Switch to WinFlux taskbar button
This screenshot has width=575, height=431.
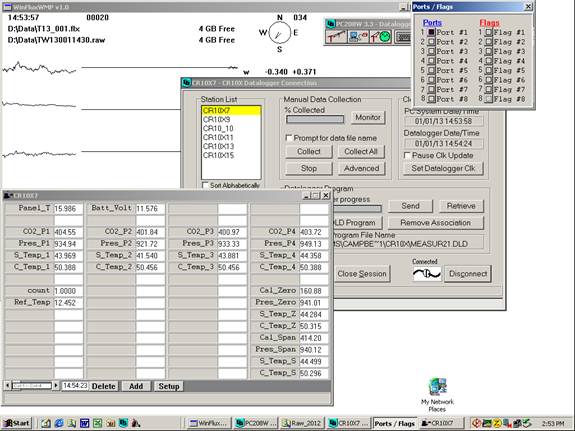(210, 423)
